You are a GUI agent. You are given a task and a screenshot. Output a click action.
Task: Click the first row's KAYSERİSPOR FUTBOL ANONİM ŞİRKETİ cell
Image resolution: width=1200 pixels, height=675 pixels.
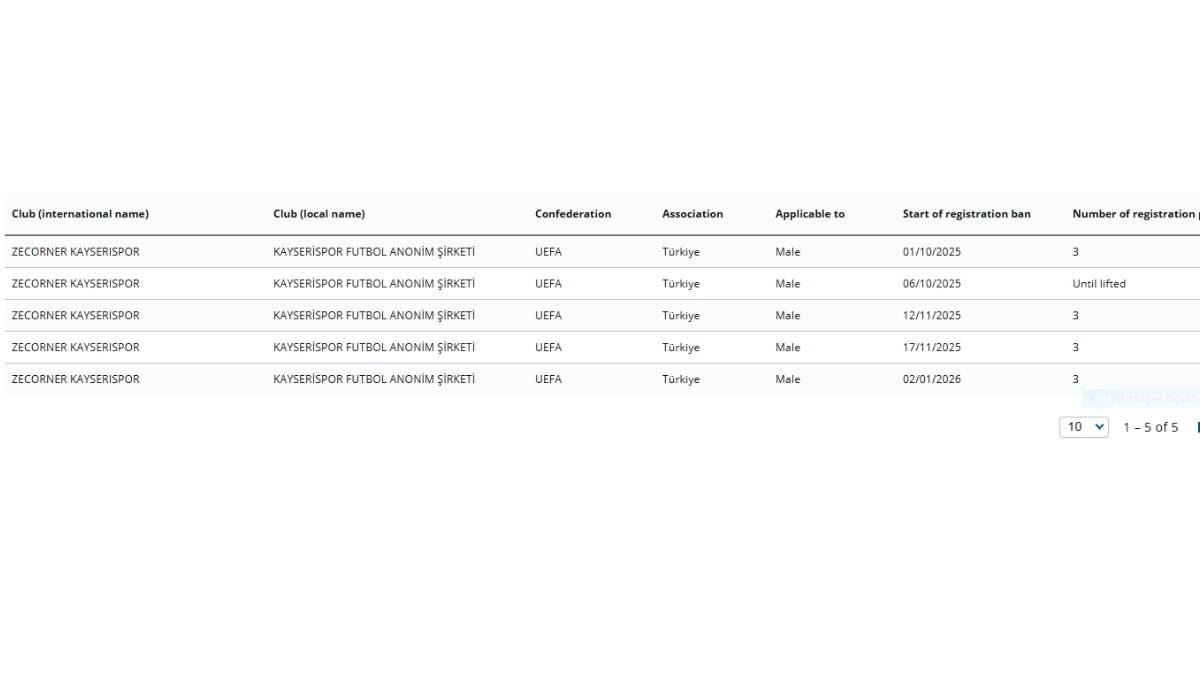pos(374,252)
